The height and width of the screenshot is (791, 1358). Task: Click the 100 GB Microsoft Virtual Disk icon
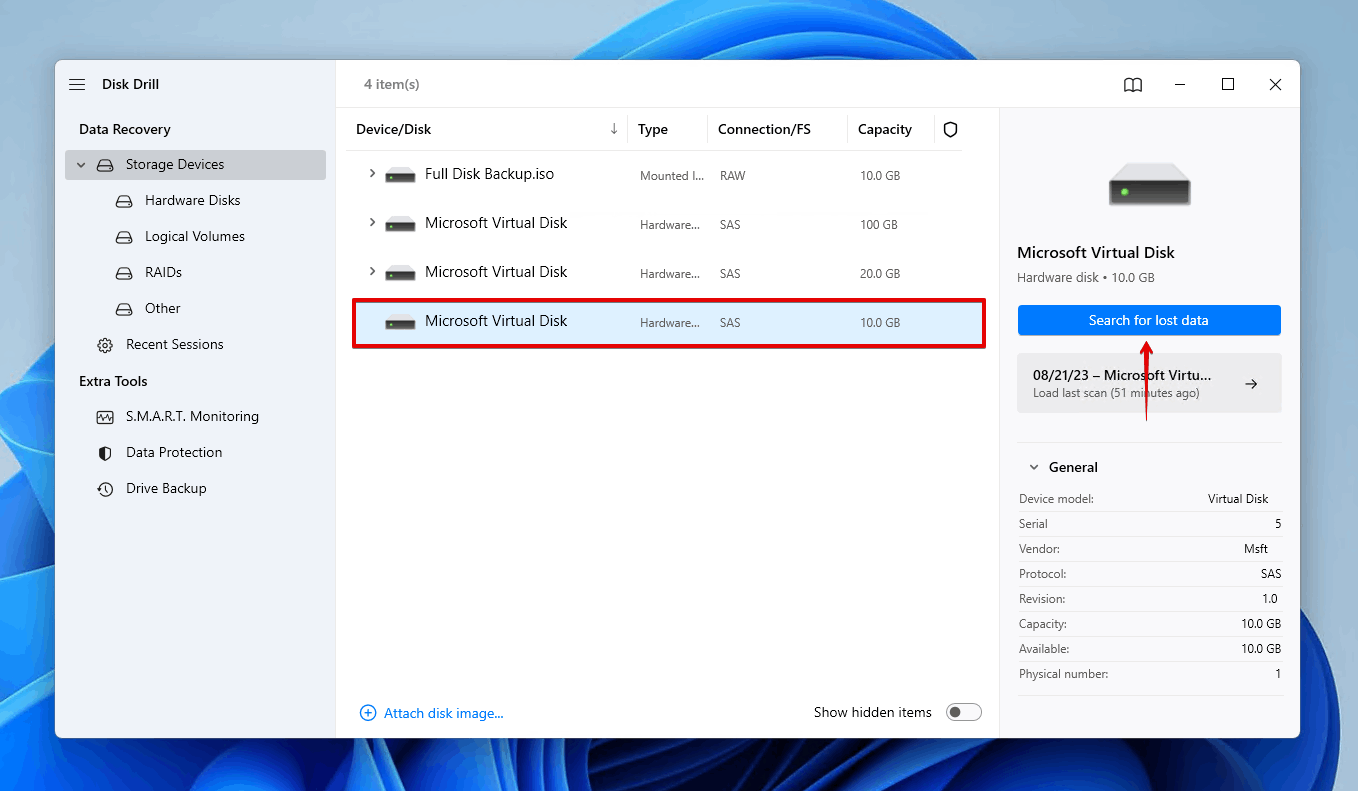400,224
